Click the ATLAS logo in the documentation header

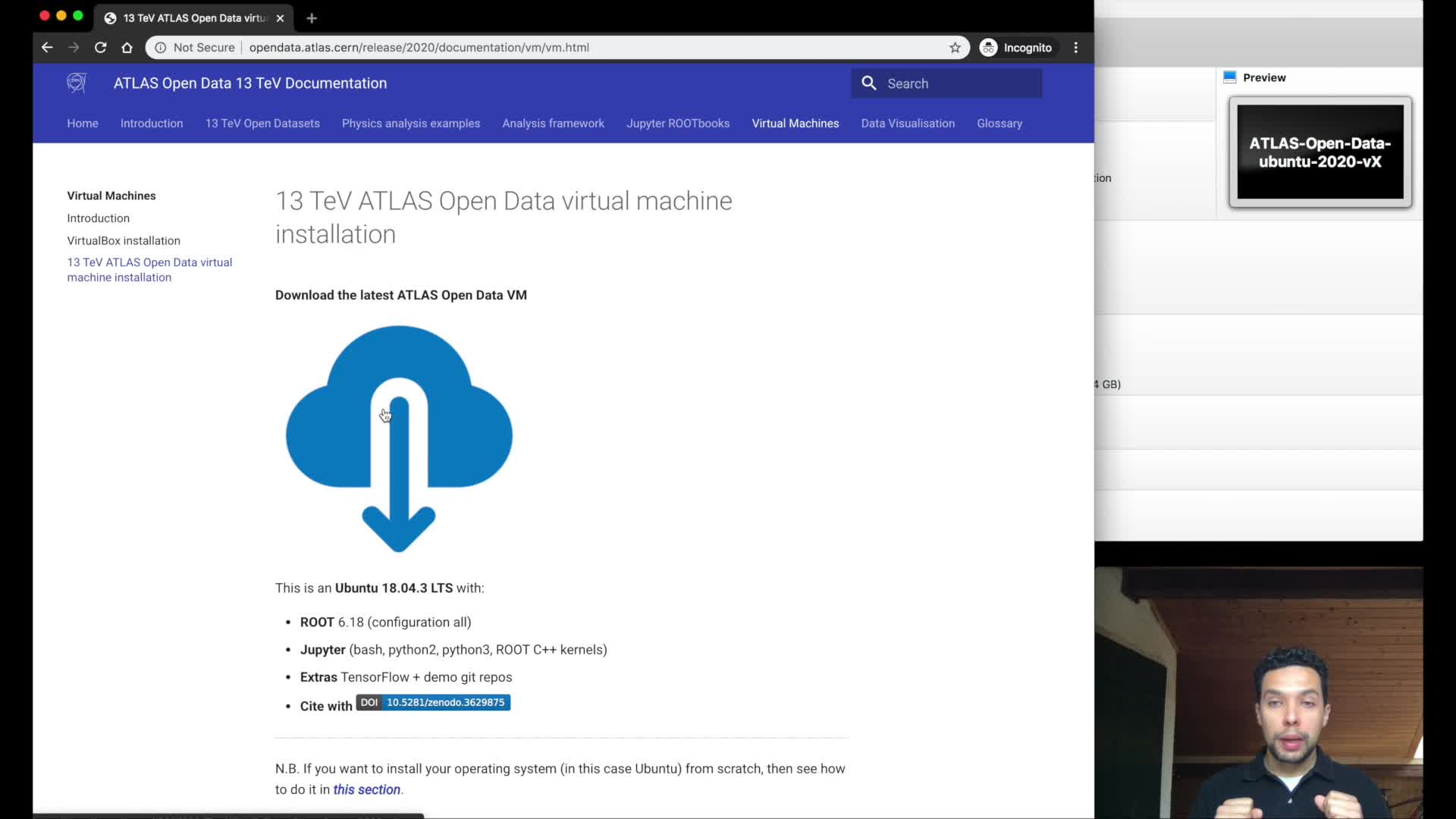(x=76, y=83)
